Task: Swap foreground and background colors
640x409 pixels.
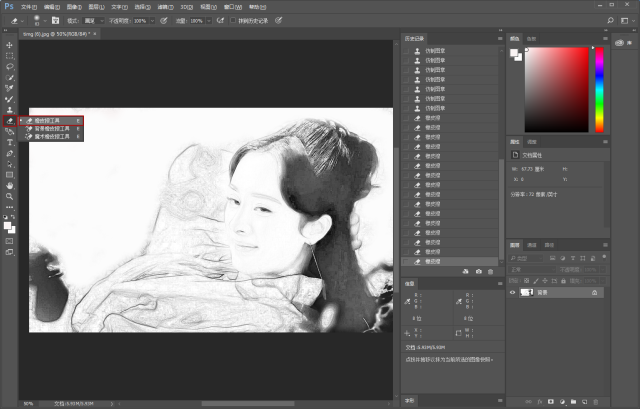Action: click(x=13, y=217)
